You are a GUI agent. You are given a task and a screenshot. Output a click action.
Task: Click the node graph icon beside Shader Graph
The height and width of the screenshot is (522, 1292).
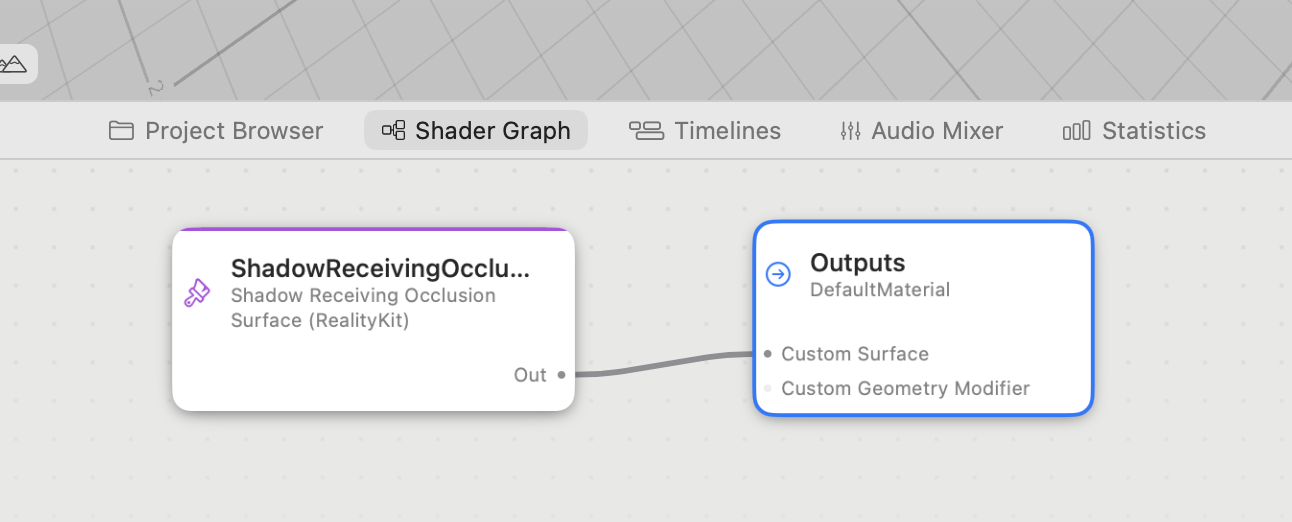click(394, 131)
